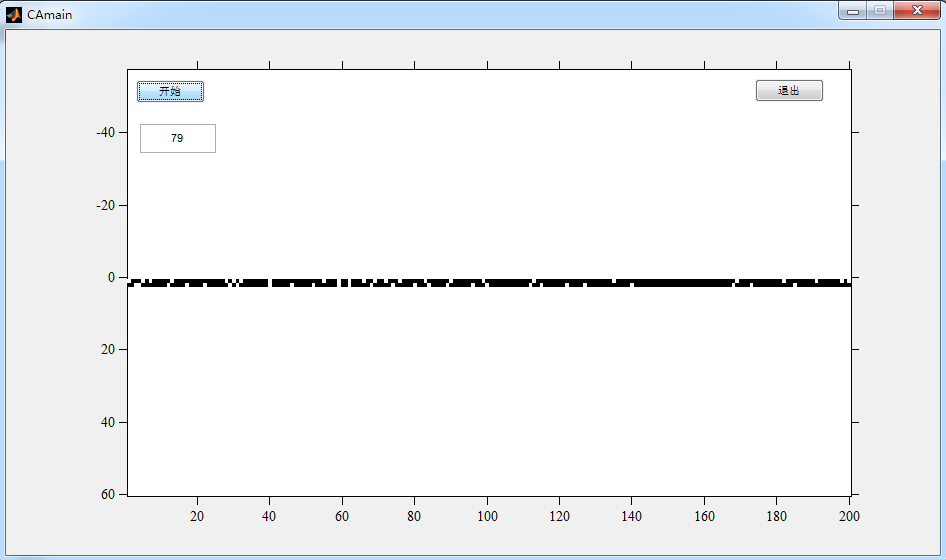This screenshot has height=560, width=946.
Task: Click the y-axis label -40
Action: tap(106, 132)
